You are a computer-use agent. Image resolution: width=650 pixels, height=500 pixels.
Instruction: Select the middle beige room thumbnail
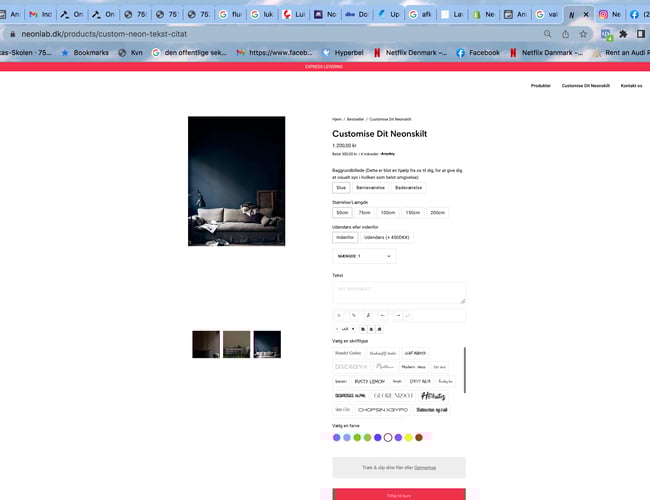click(x=237, y=344)
